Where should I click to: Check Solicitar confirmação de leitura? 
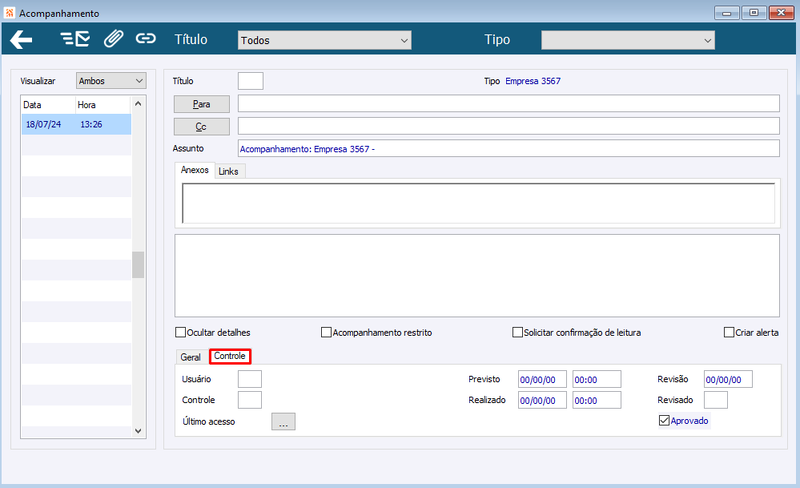click(x=517, y=332)
